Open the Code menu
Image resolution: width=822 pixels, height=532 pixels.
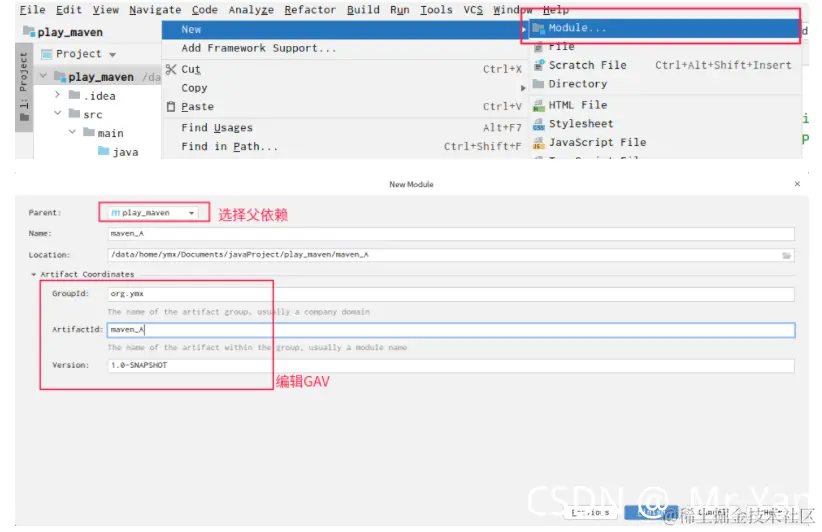pos(204,9)
